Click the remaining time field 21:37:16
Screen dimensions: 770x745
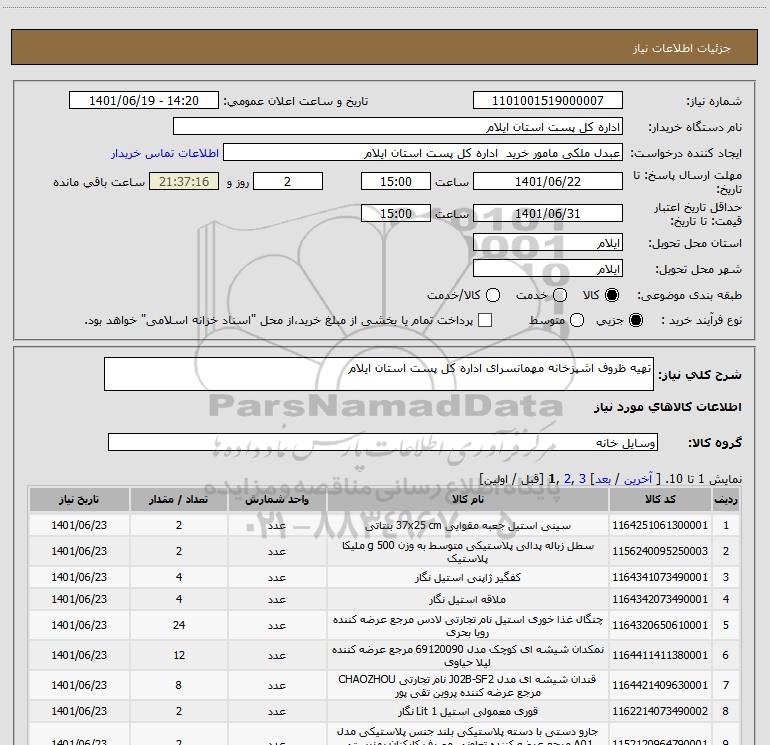pyautogui.click(x=184, y=181)
